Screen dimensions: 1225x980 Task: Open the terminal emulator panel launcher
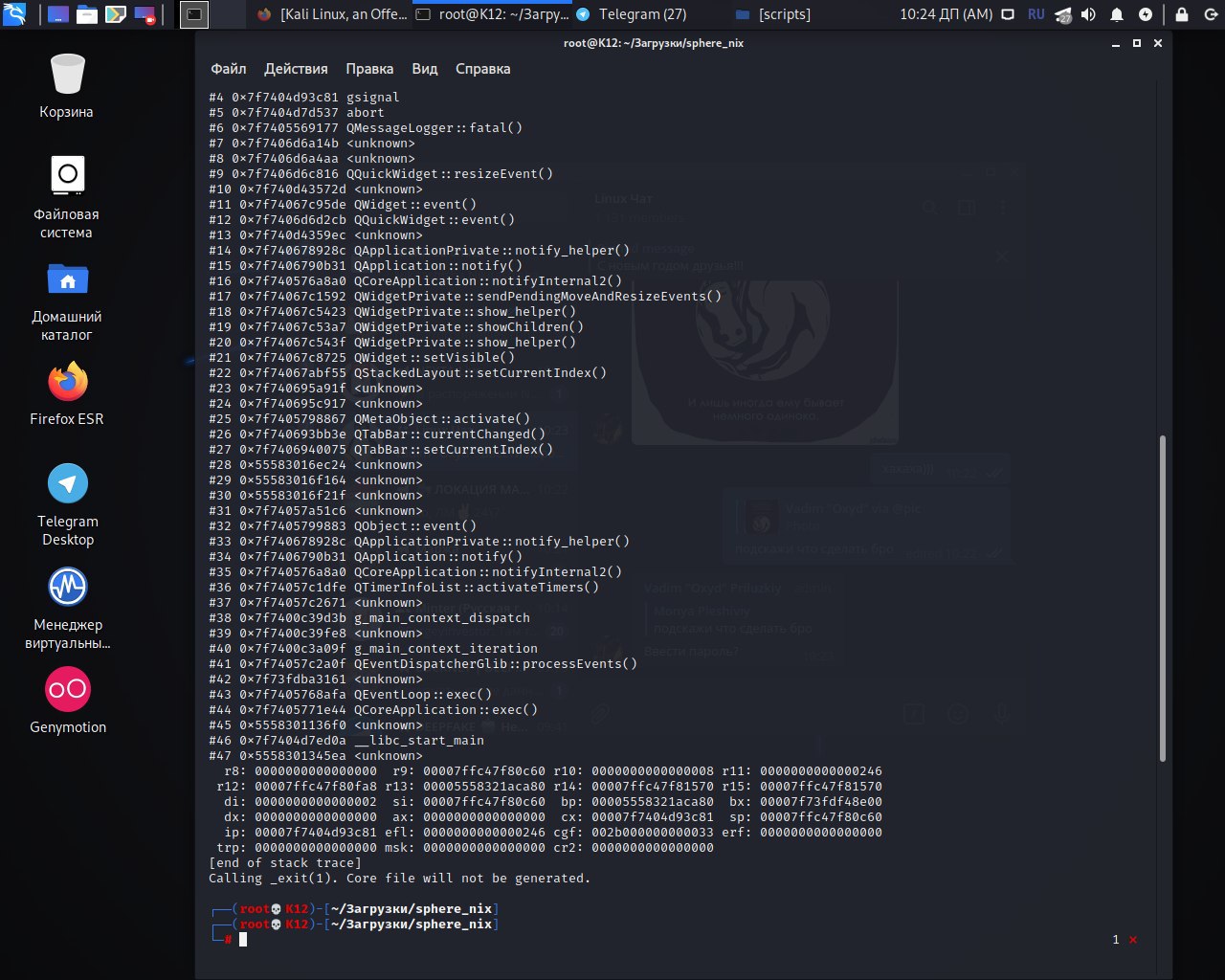point(194,14)
